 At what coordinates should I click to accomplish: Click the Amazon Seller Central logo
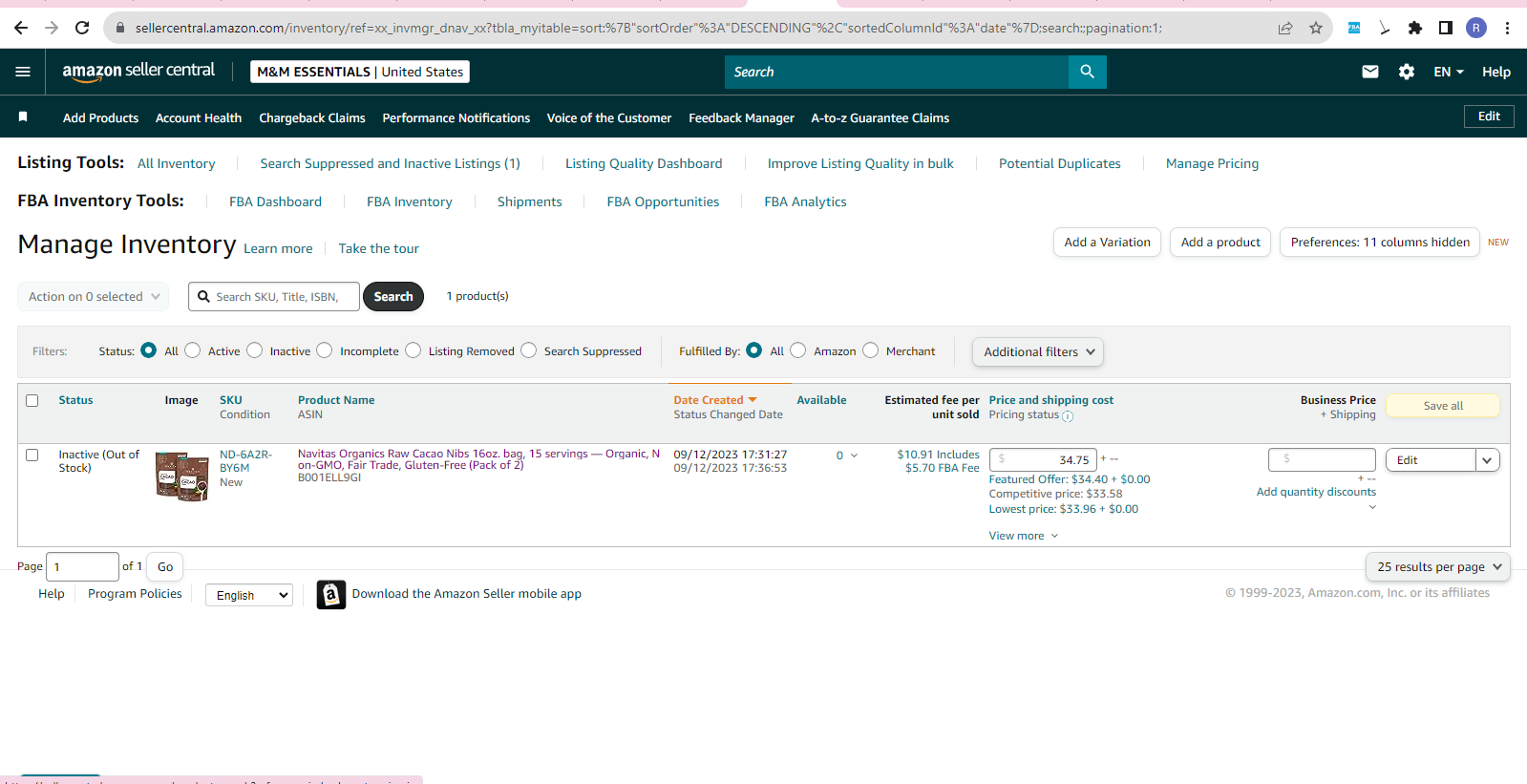(138, 71)
